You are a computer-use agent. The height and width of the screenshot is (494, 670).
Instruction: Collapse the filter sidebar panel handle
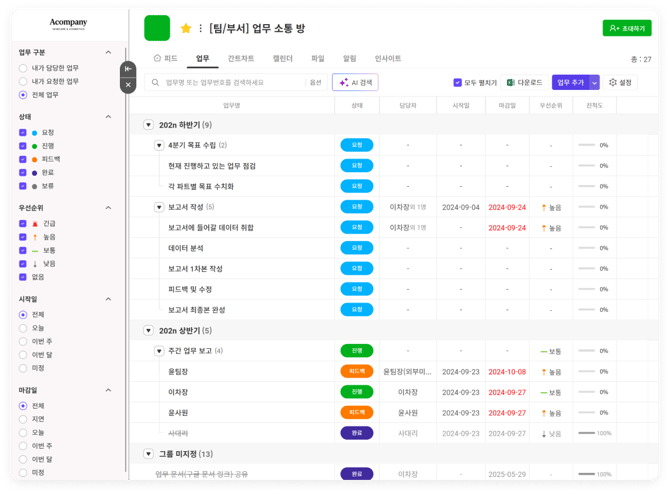pyautogui.click(x=127, y=68)
